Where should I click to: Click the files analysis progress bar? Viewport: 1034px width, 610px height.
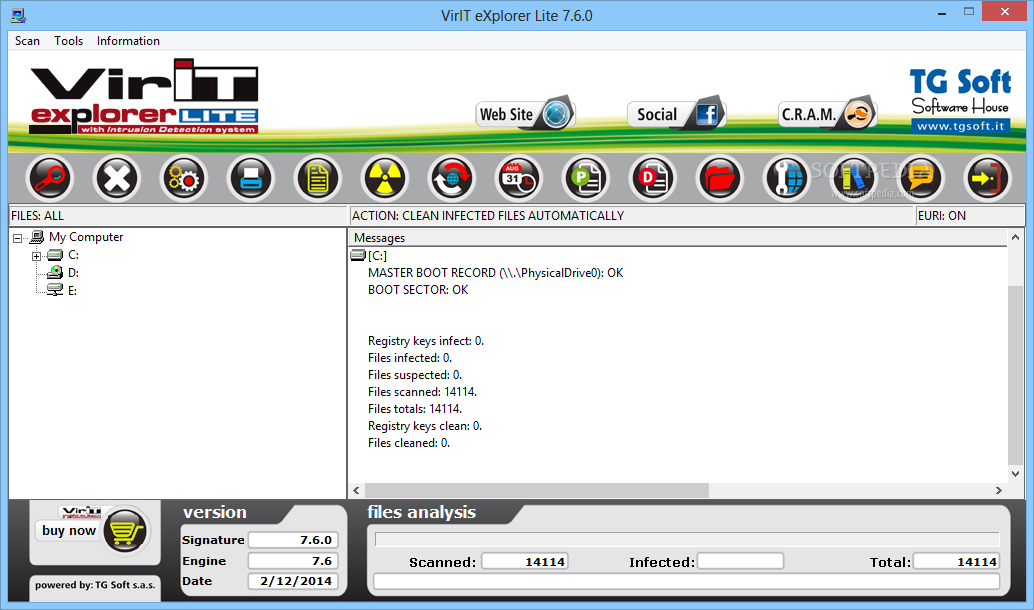pyautogui.click(x=687, y=539)
